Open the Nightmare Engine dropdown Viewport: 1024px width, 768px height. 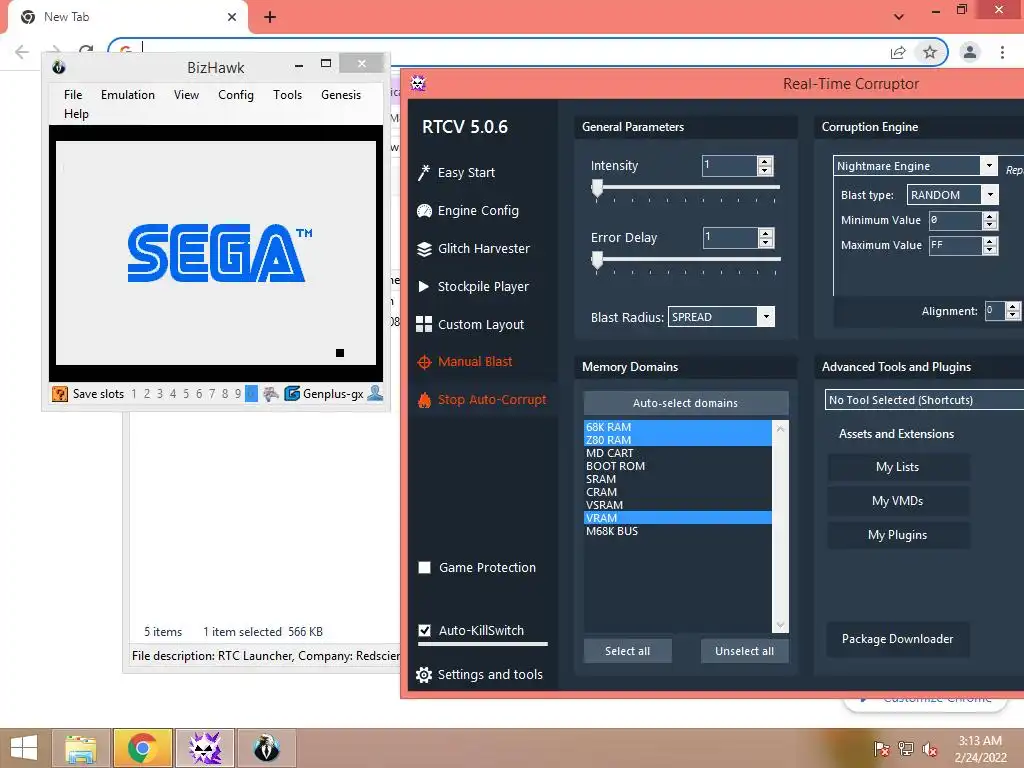[989, 166]
